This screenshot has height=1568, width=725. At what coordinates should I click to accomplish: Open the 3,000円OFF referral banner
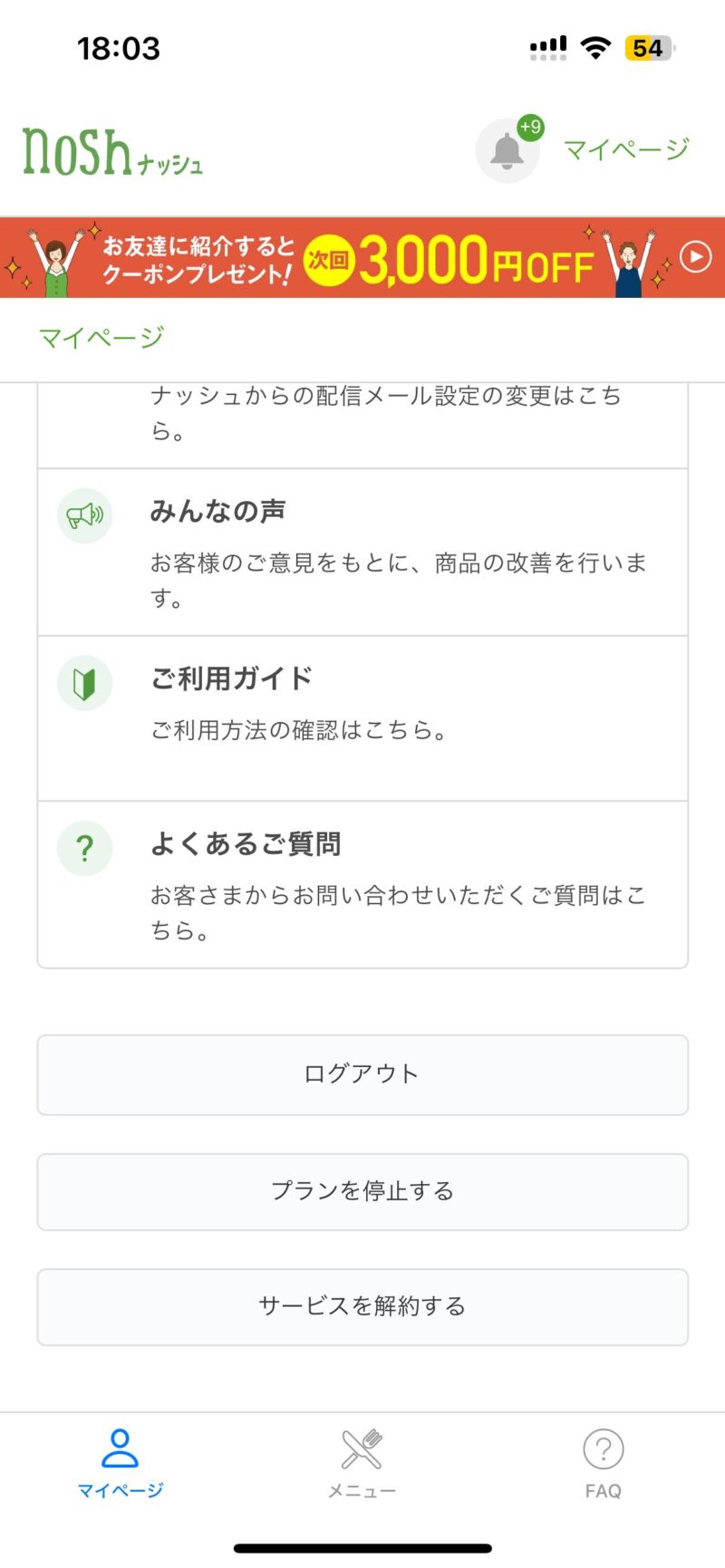pyautogui.click(x=362, y=258)
